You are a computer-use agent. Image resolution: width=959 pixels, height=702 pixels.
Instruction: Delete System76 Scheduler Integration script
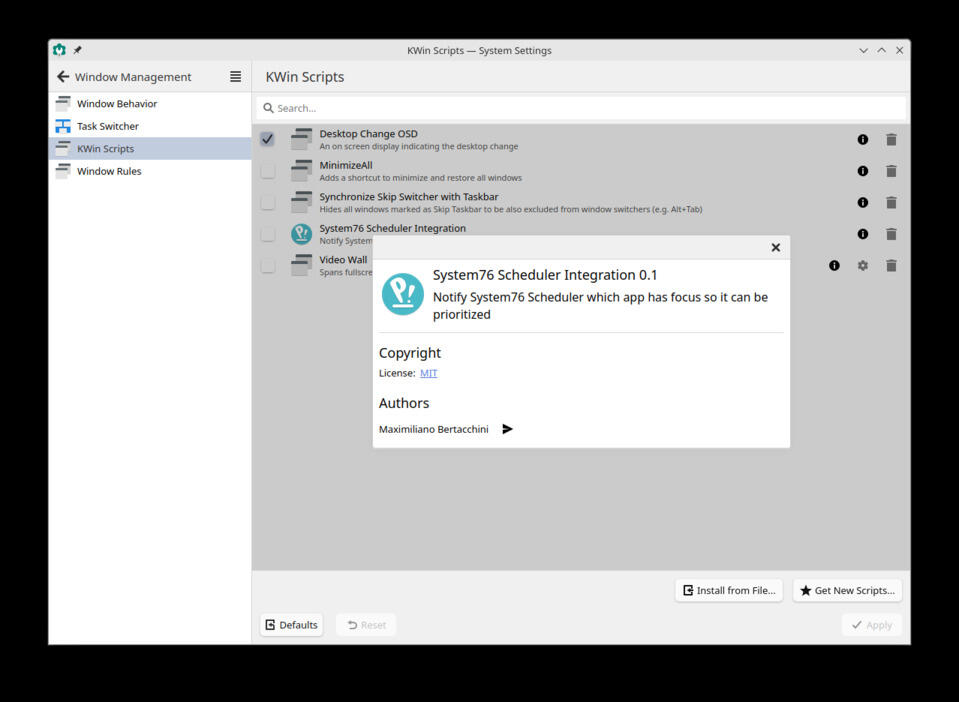[891, 234]
